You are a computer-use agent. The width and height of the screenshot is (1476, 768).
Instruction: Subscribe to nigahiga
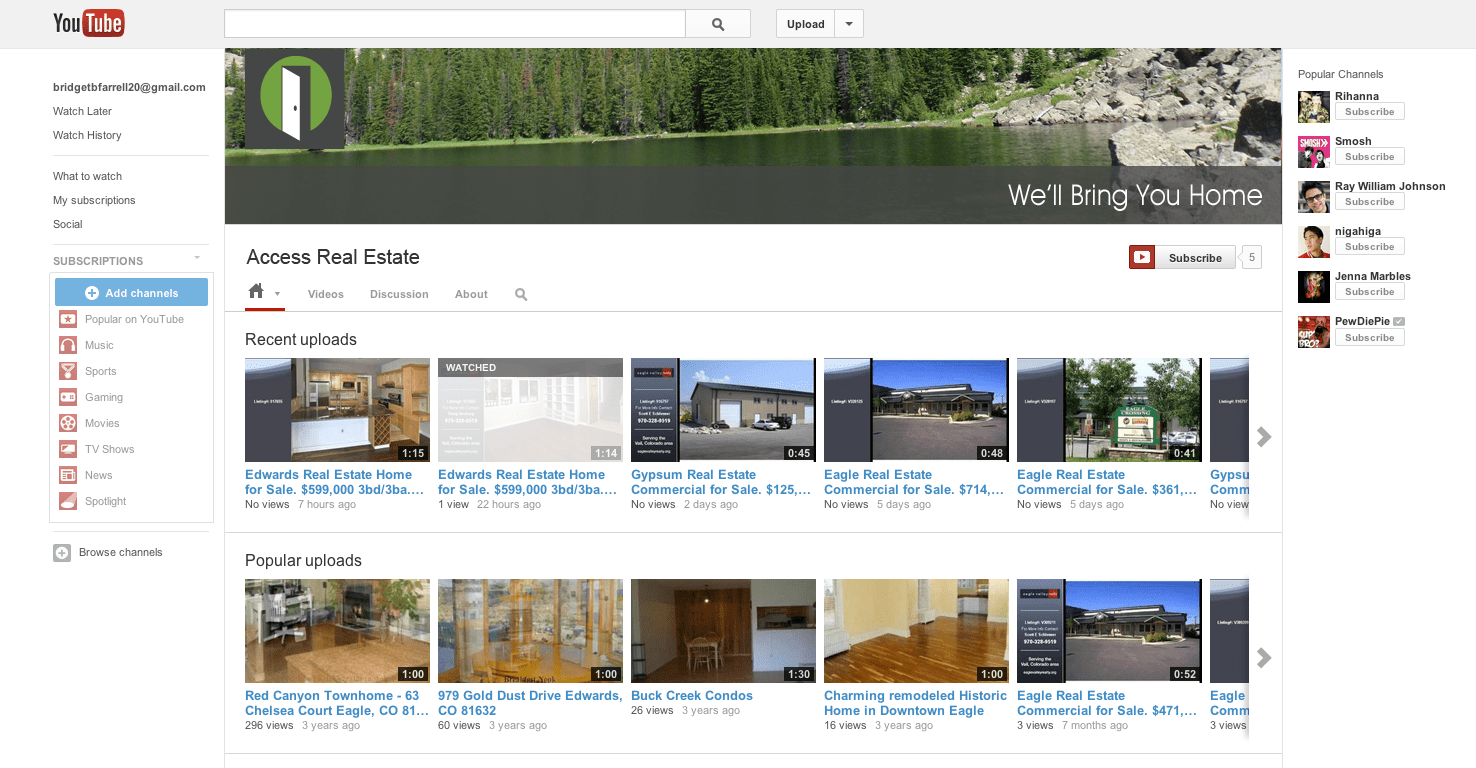coord(1369,247)
